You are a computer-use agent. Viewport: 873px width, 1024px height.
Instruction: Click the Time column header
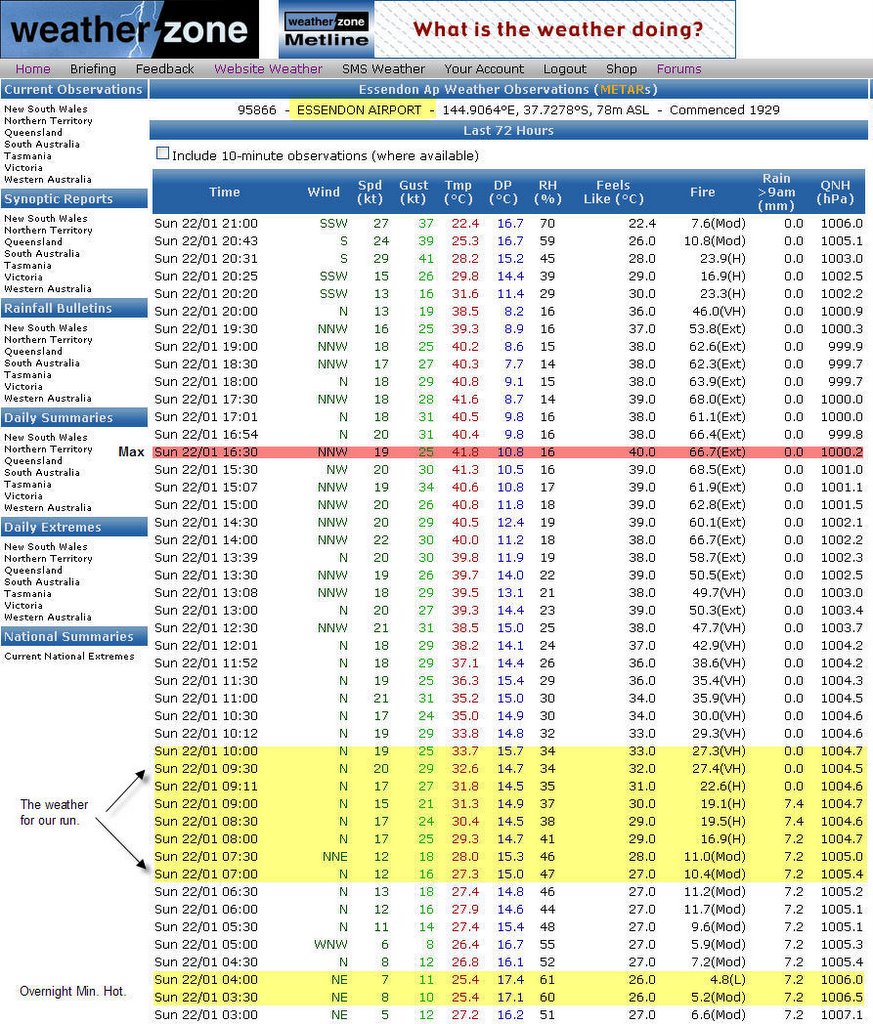point(224,192)
